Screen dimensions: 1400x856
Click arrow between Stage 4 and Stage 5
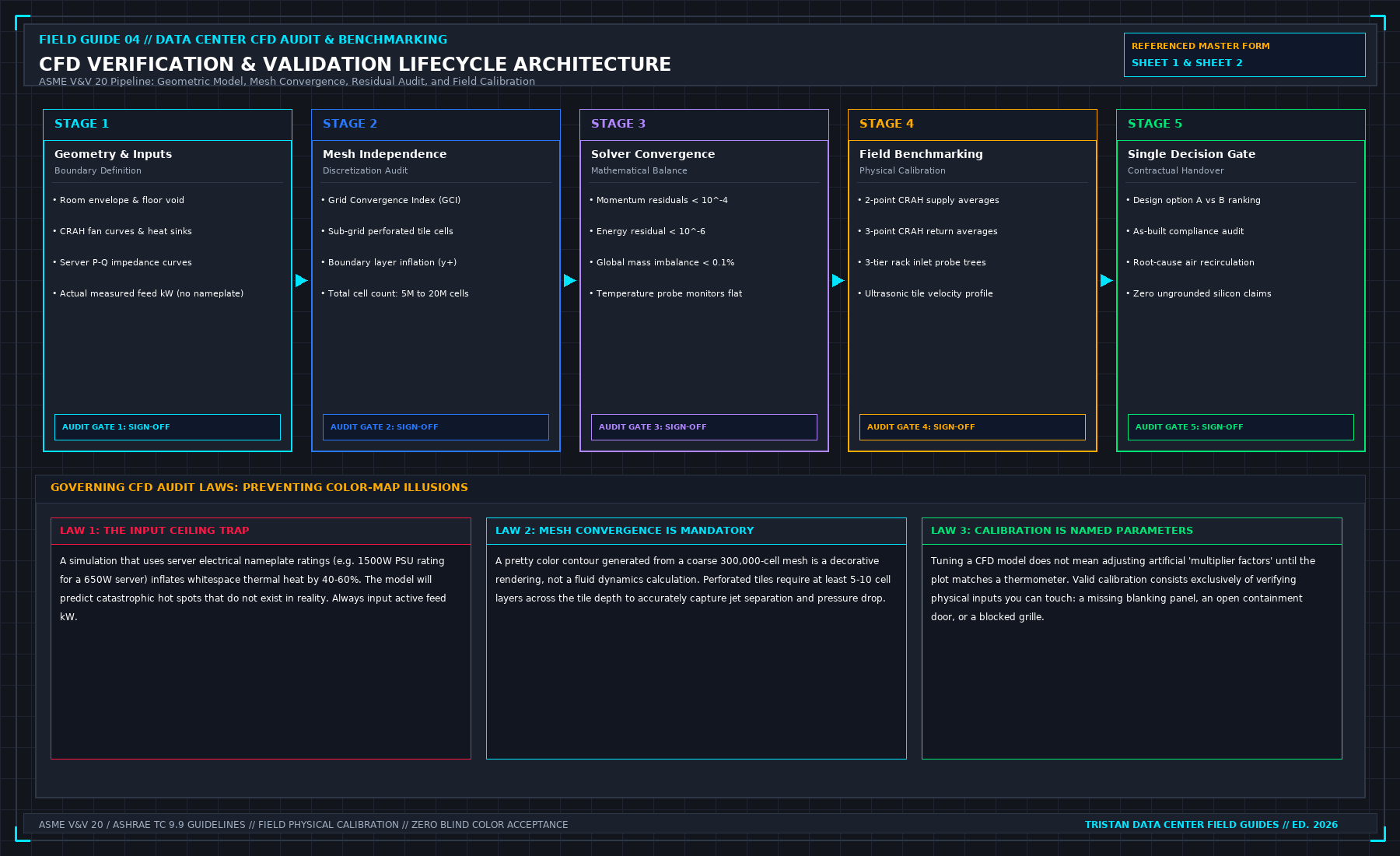[x=1107, y=280]
